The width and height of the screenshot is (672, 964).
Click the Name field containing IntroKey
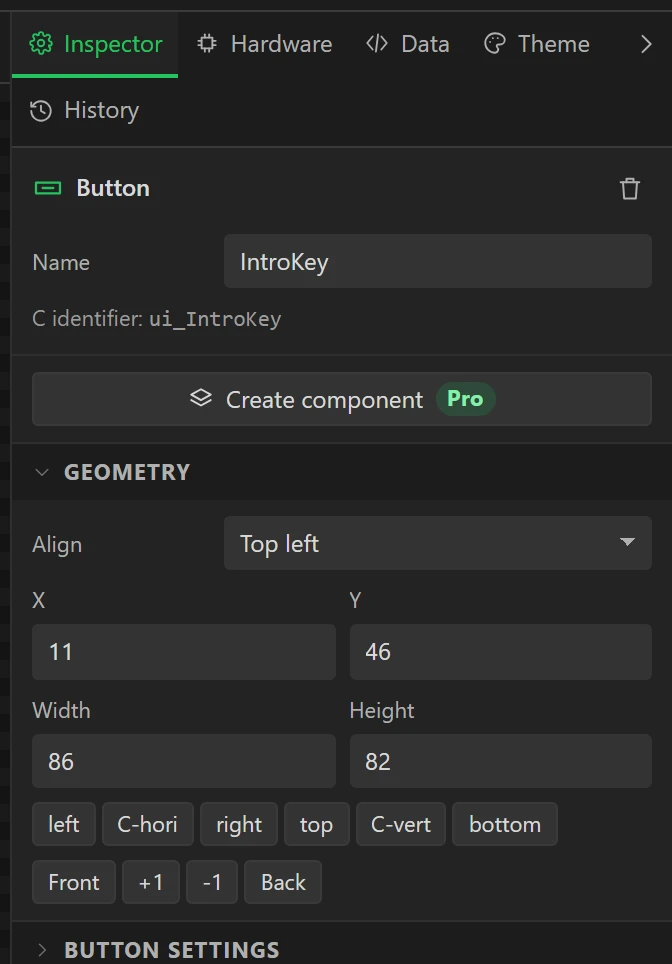click(x=438, y=261)
